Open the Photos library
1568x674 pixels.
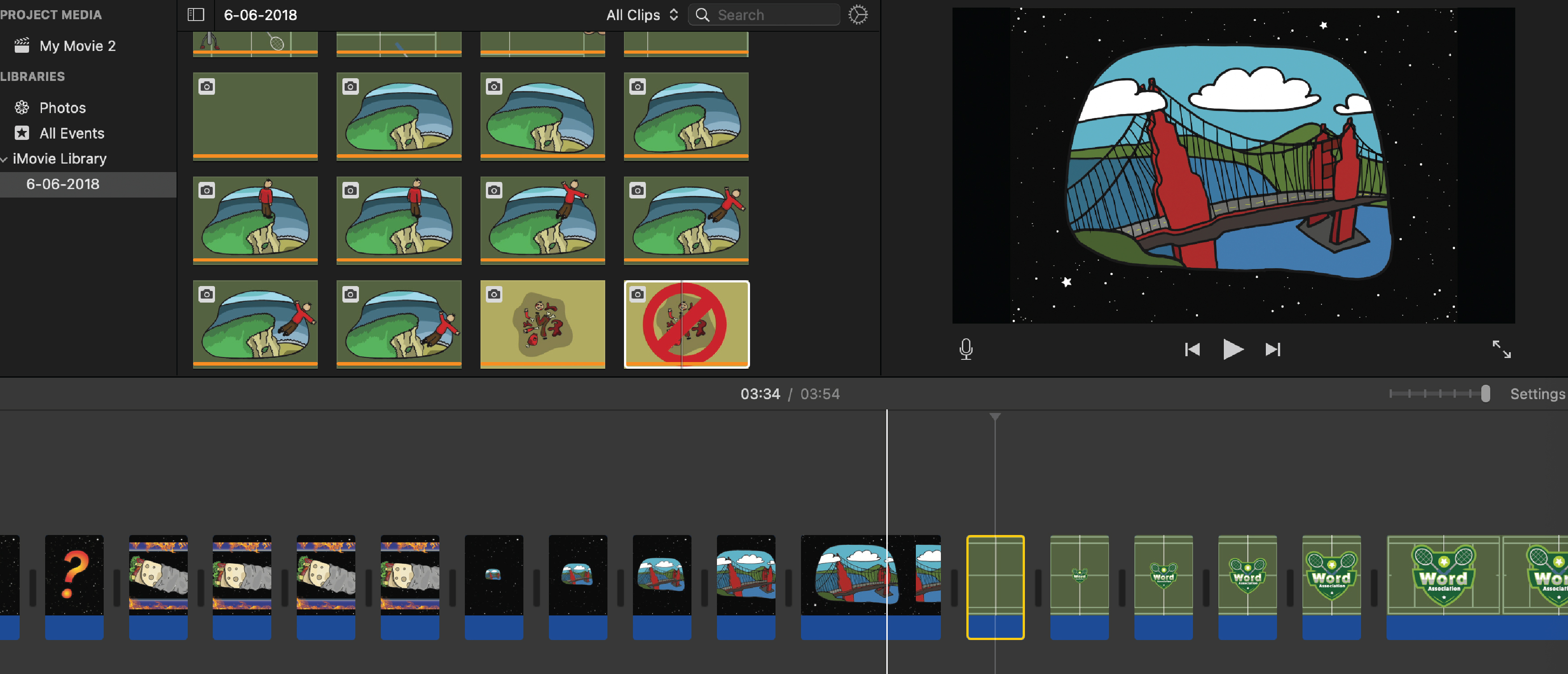point(62,108)
